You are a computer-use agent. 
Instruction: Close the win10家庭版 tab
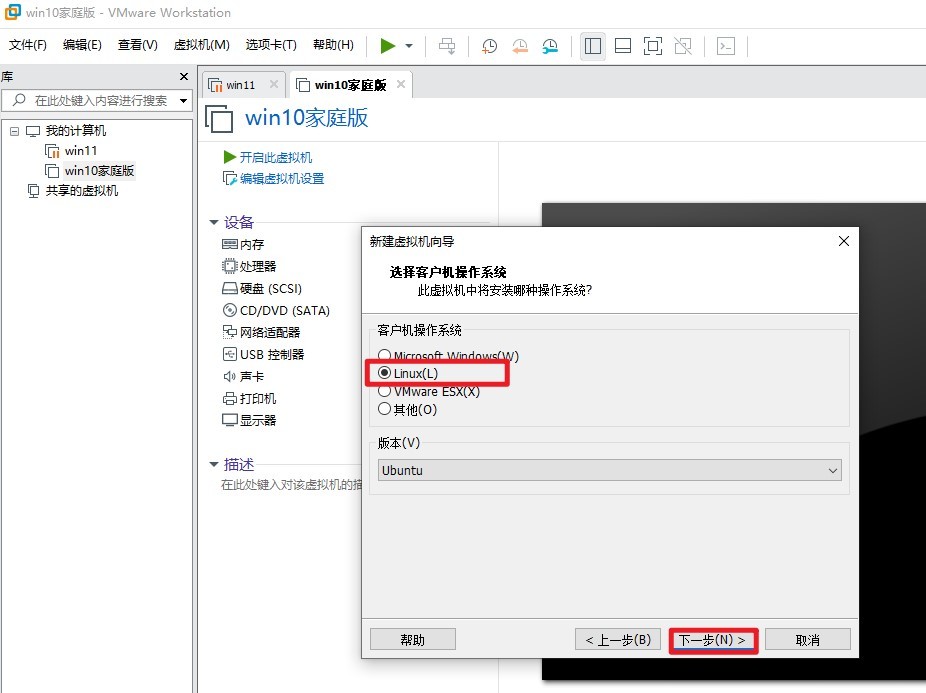click(x=401, y=84)
